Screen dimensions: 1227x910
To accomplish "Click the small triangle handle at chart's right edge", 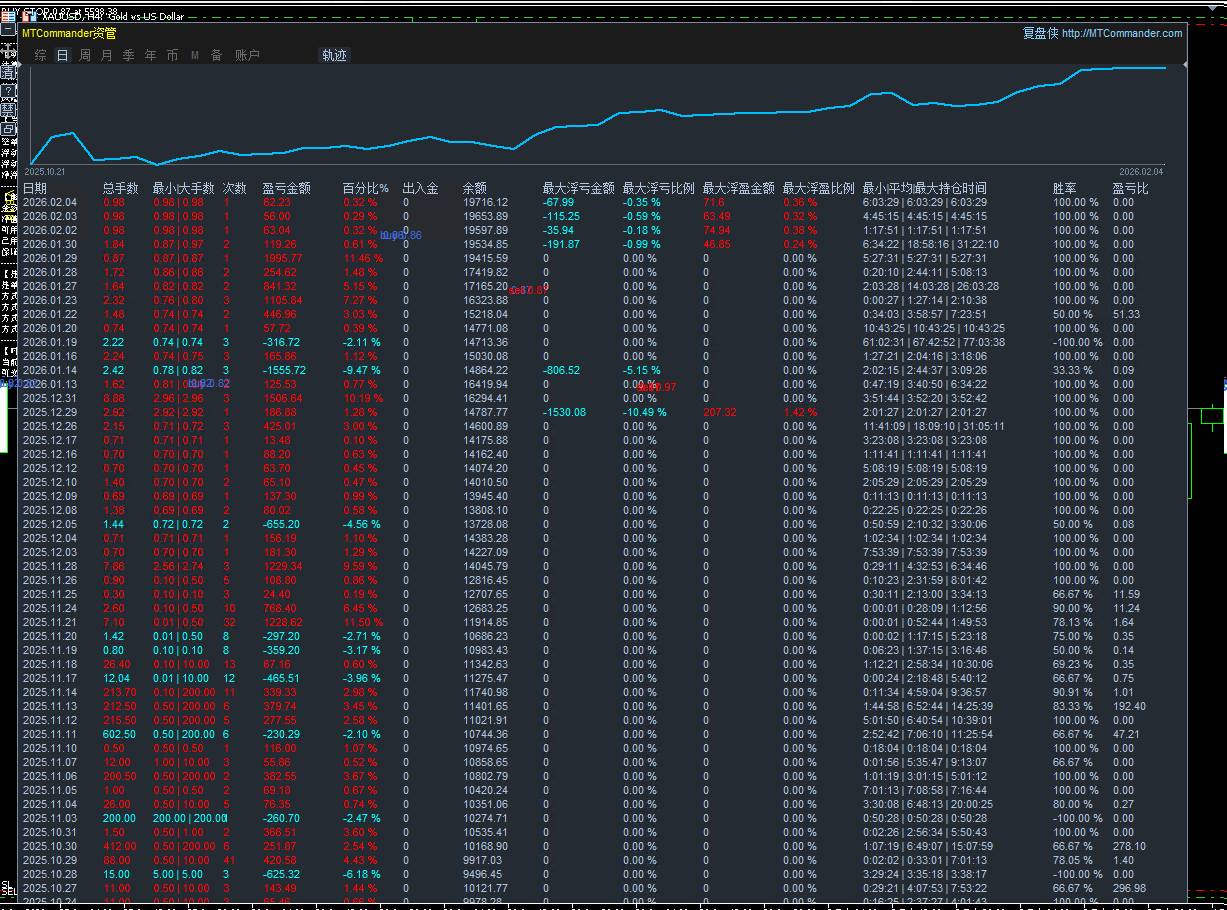I will point(1186,65).
